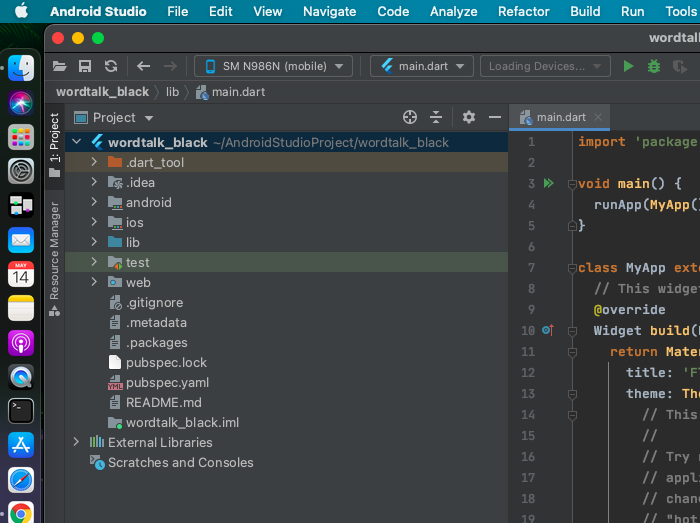This screenshot has height=523, width=700.
Task: Select wordtalk_black.iml in the tree
Action: [182, 423]
